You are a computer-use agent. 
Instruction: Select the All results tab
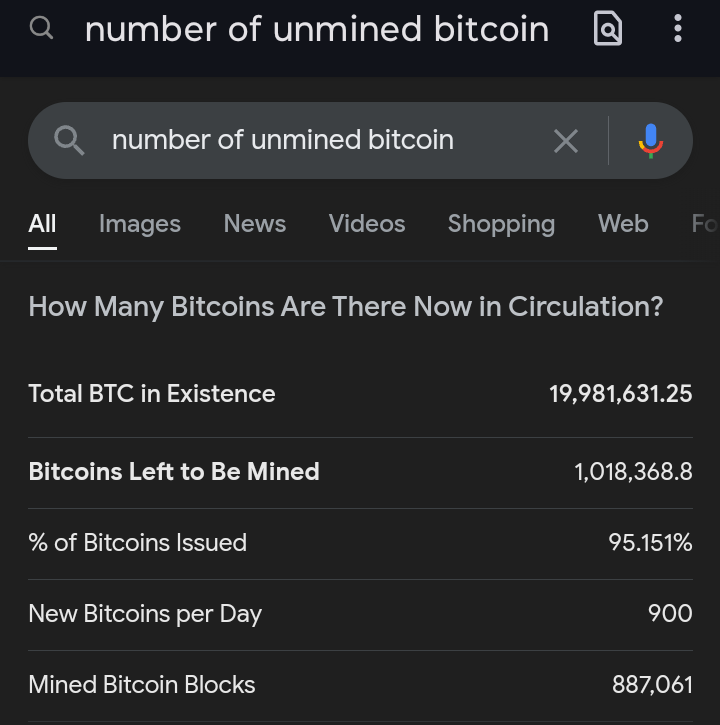click(x=42, y=224)
